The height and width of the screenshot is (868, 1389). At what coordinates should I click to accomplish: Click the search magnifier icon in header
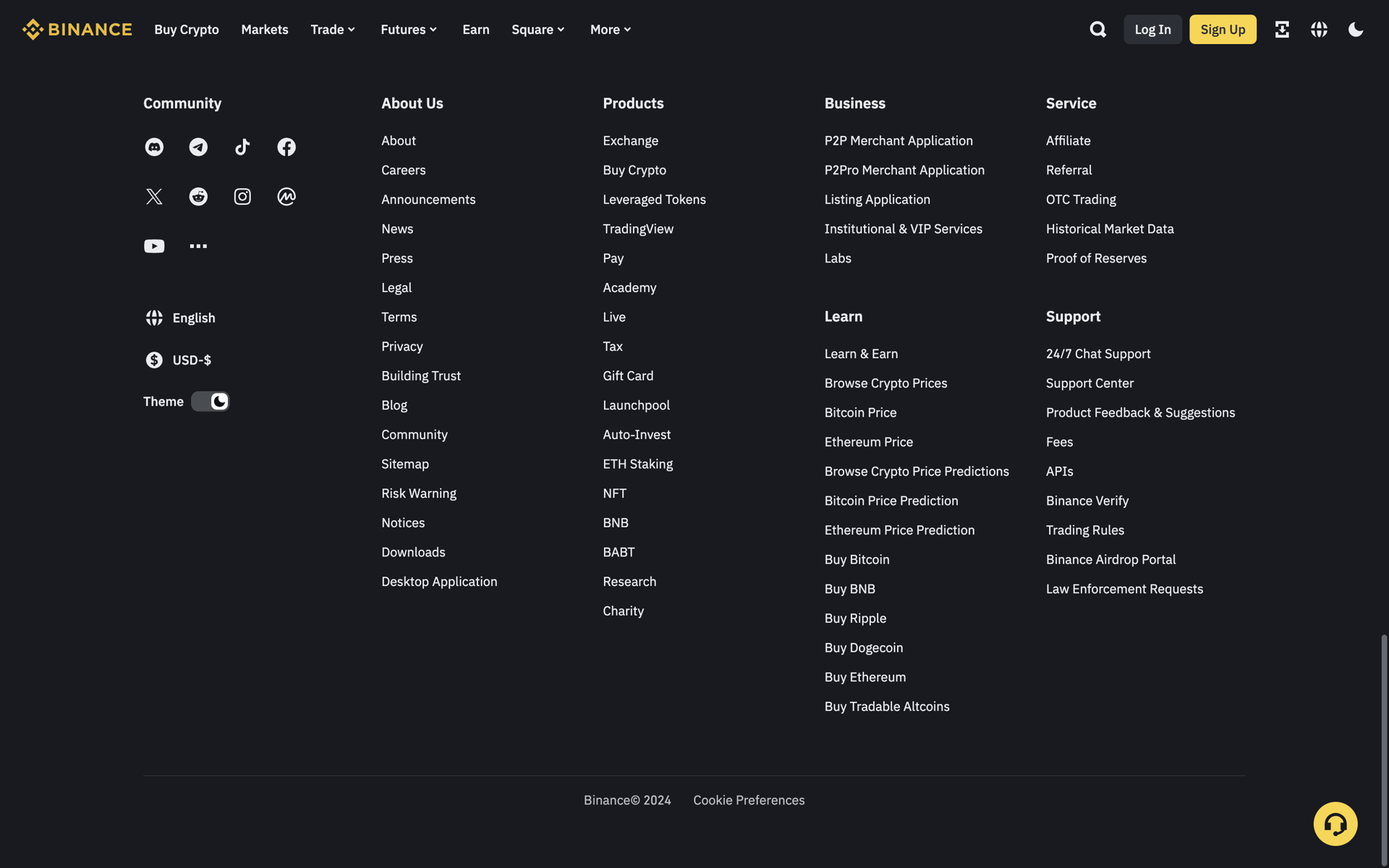coord(1098,30)
